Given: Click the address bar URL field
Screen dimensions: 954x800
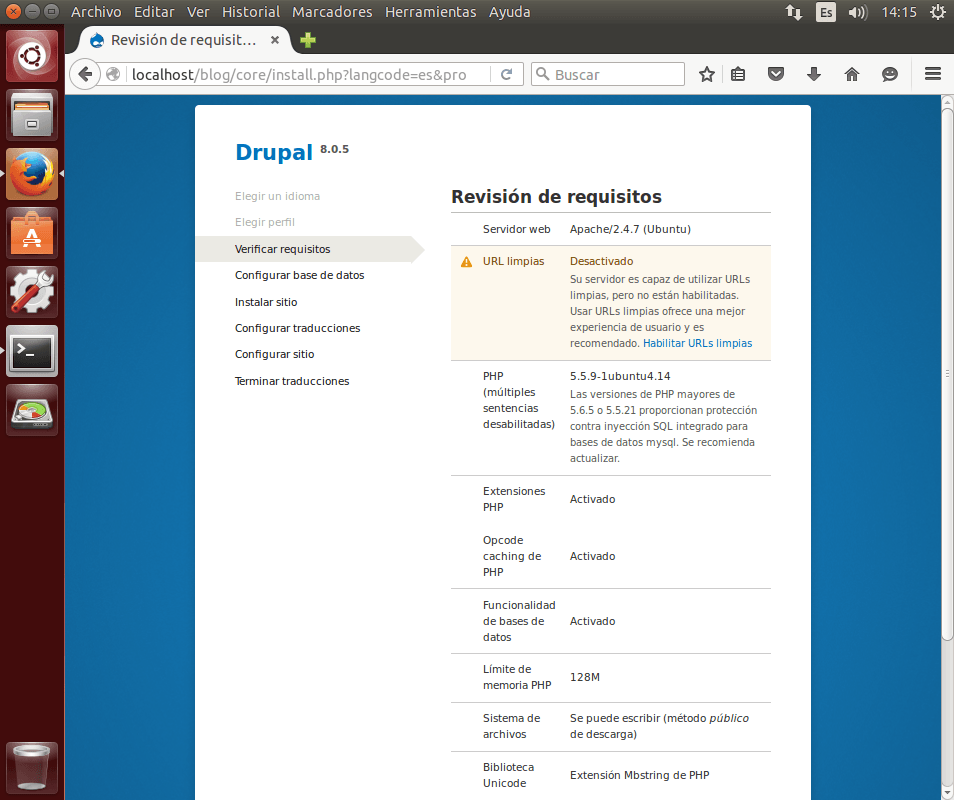Looking at the screenshot, I should (x=309, y=74).
